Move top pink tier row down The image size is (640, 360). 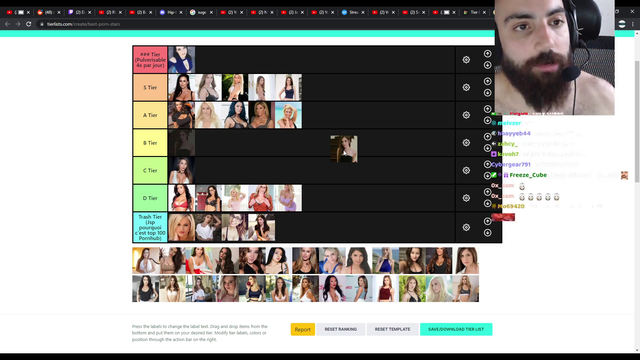tap(487, 65)
